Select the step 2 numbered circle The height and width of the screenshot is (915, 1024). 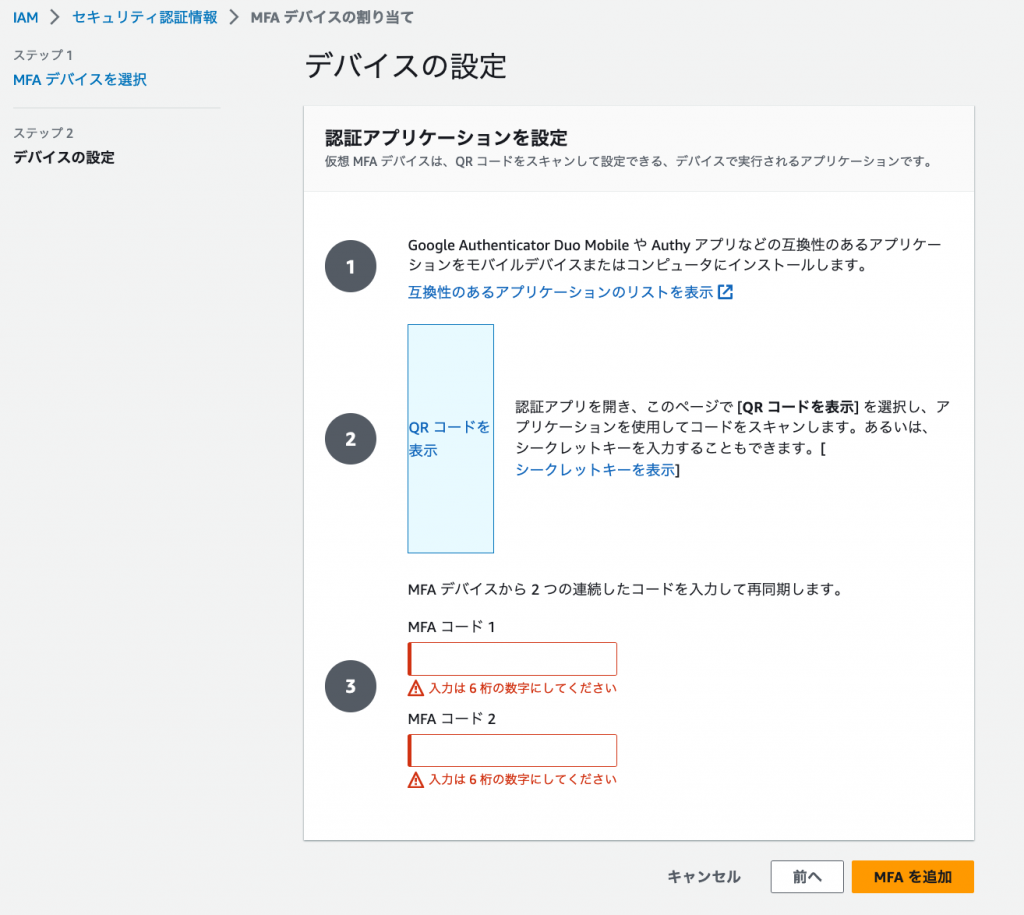(x=350, y=438)
